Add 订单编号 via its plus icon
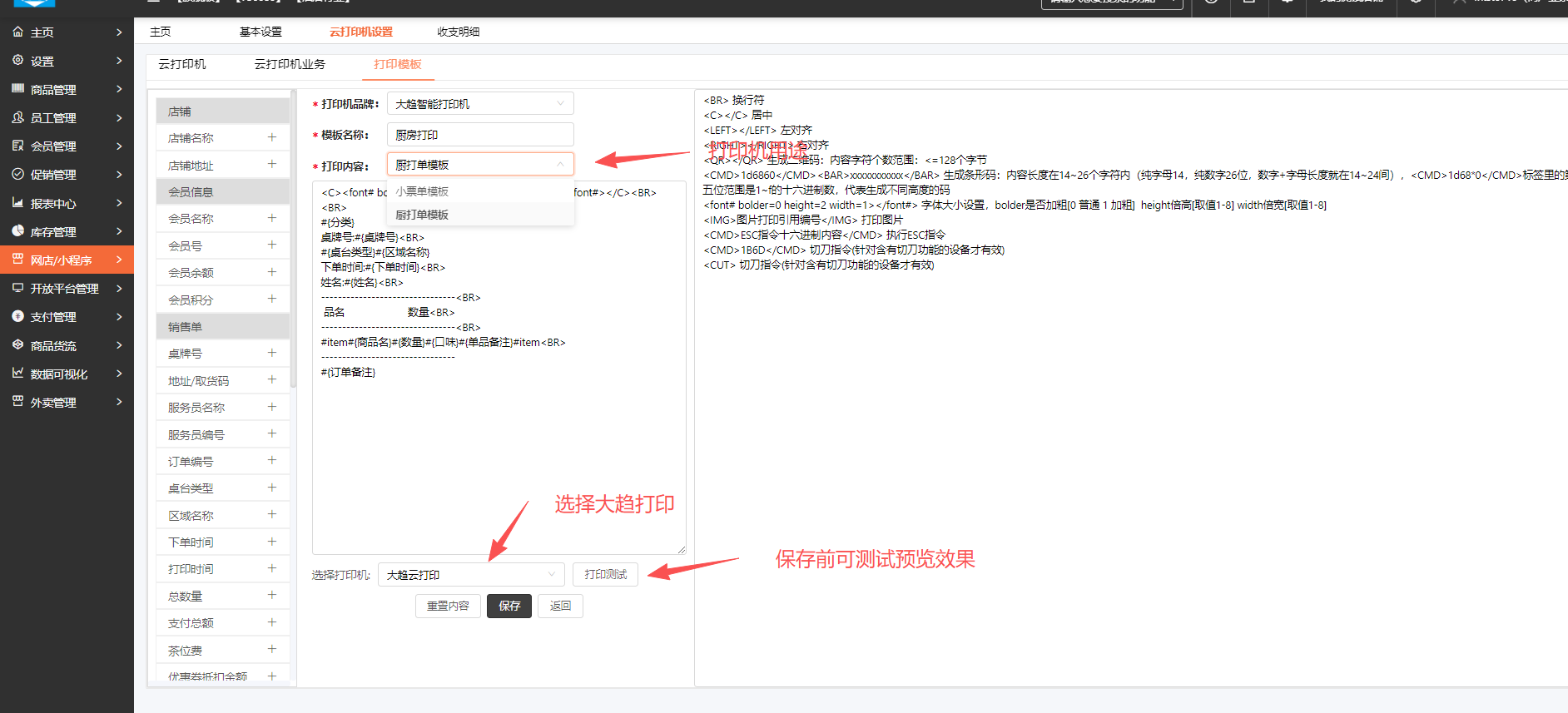This screenshot has width=1568, height=713. [271, 461]
